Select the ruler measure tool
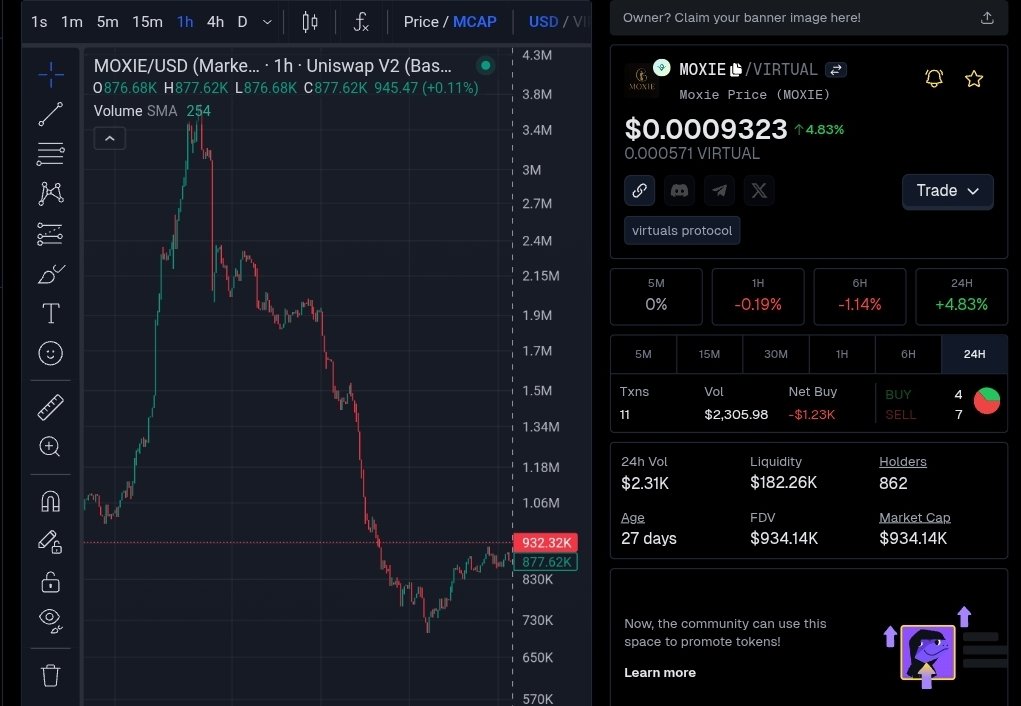Viewport: 1021px width, 706px height. (51, 407)
